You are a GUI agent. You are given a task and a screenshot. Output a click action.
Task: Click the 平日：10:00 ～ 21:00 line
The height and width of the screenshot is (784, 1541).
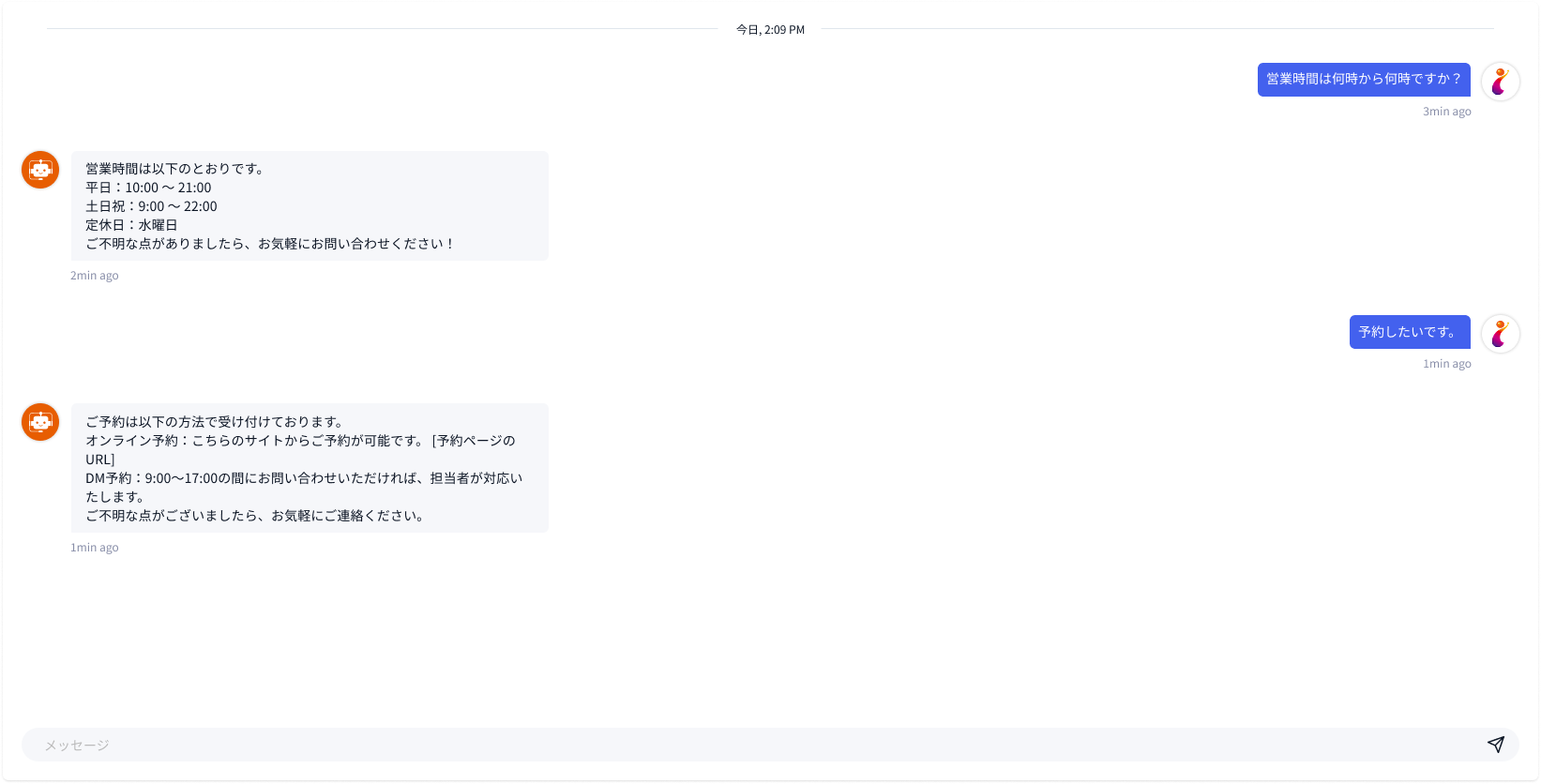click(148, 188)
